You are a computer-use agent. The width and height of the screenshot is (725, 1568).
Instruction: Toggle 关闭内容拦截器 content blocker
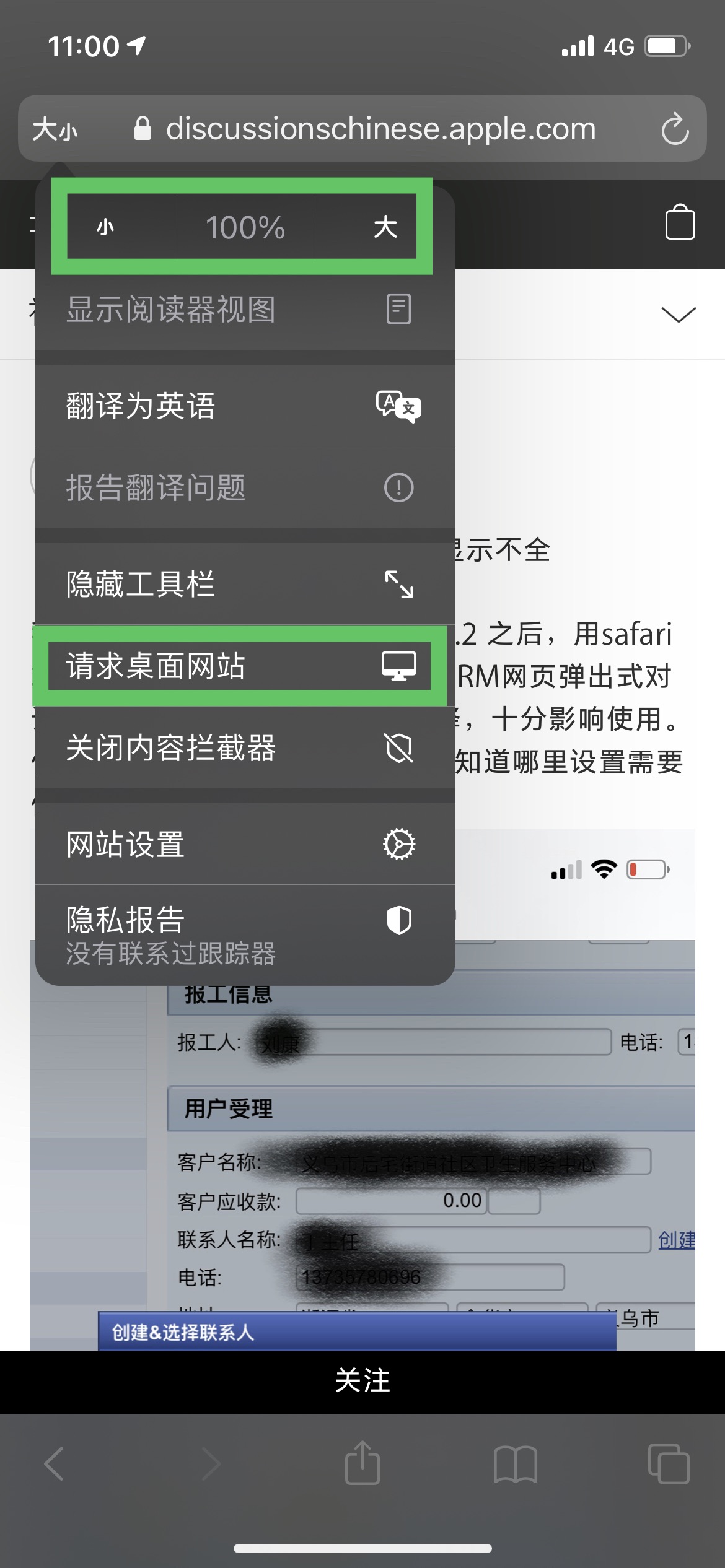coord(245,747)
